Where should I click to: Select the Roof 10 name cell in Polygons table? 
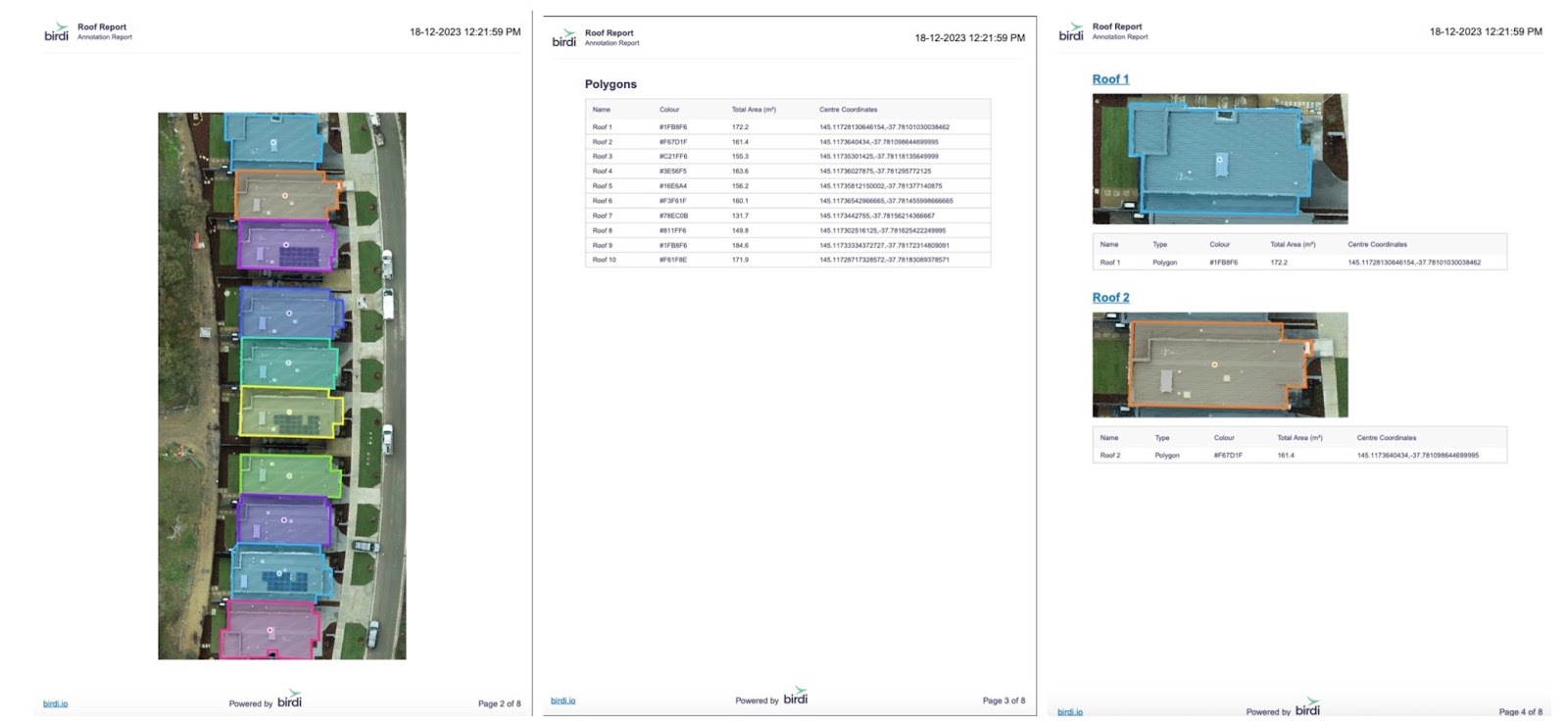[604, 261]
